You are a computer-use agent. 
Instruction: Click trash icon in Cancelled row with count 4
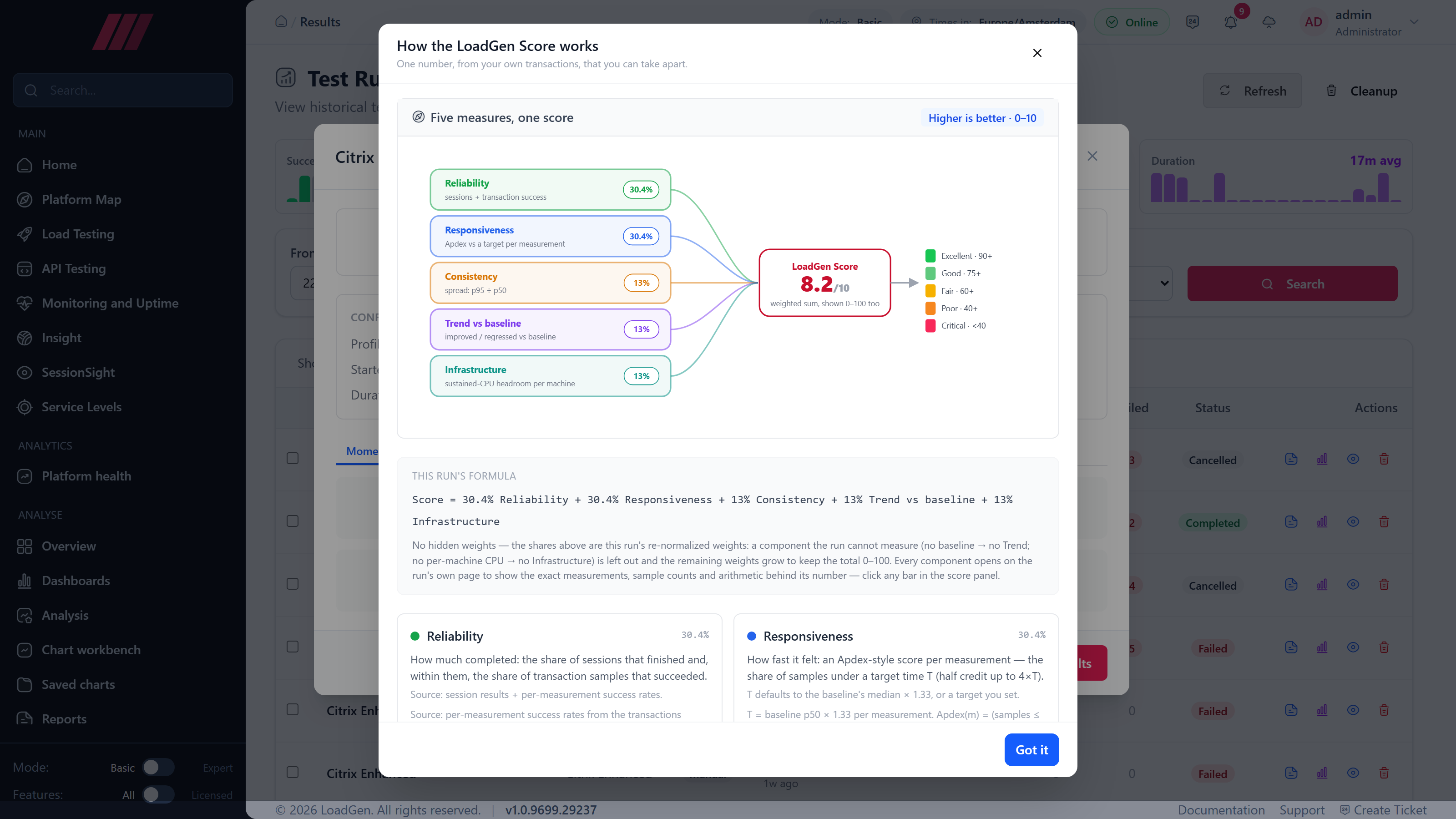point(1384,584)
